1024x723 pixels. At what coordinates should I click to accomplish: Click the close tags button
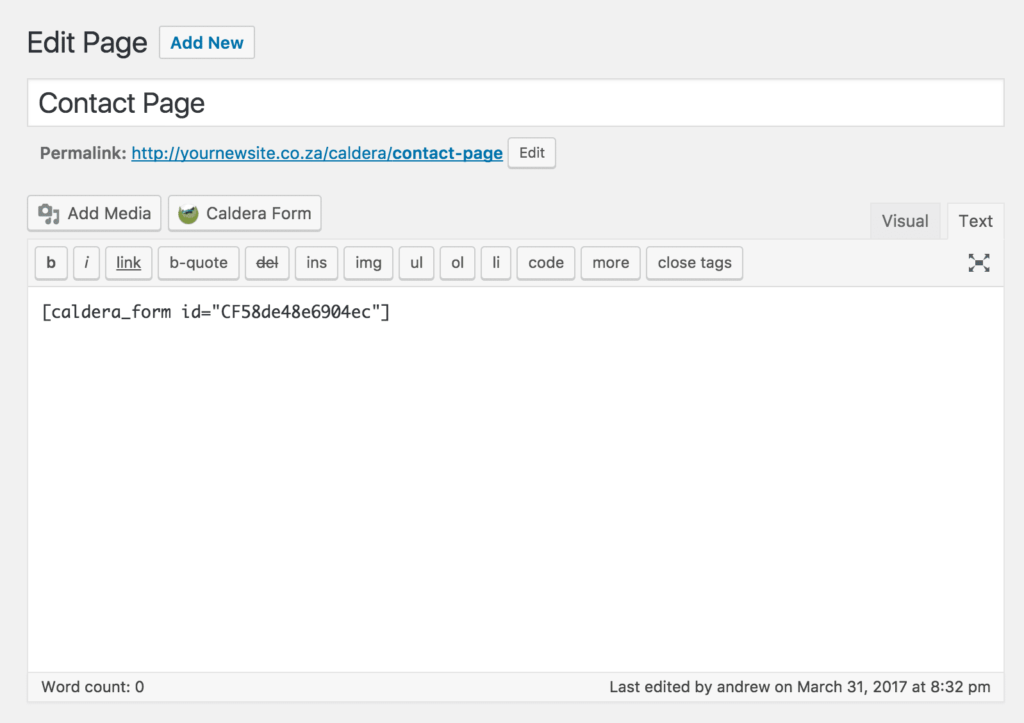coord(694,263)
